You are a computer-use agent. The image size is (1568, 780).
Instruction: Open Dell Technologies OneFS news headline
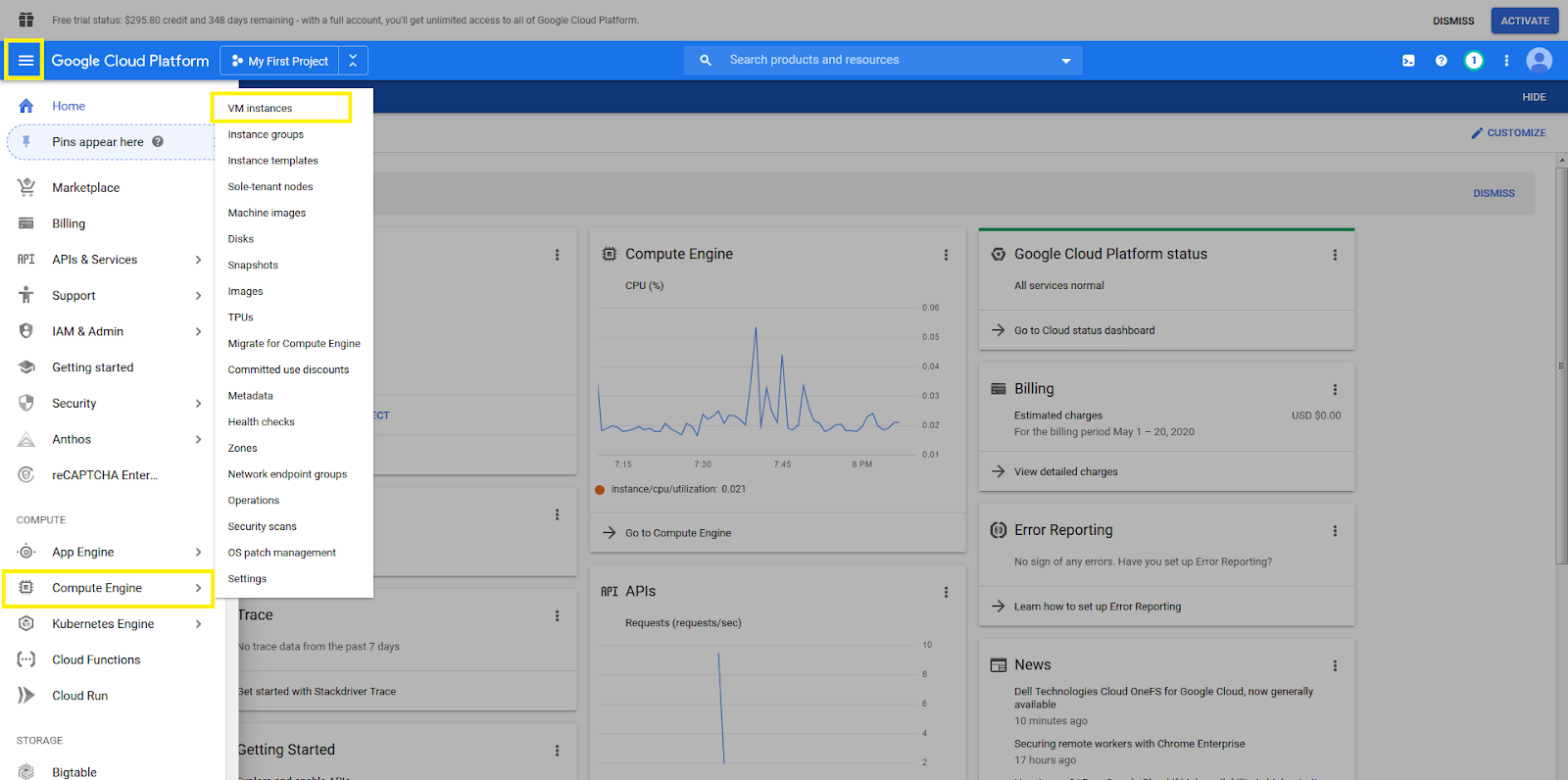coord(1163,698)
